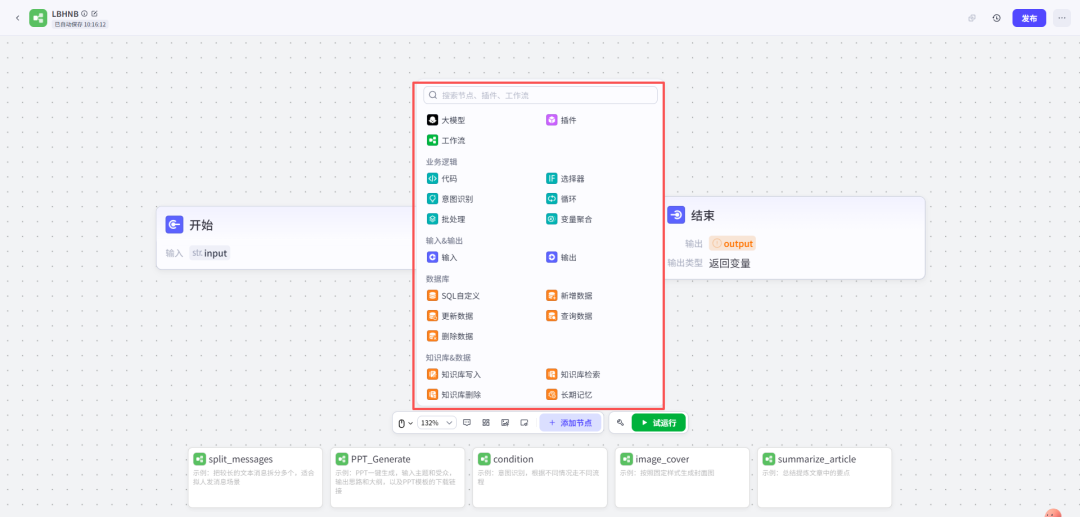1080x517 pixels.
Task: Go back using the top-left arrow
Action: point(17,18)
